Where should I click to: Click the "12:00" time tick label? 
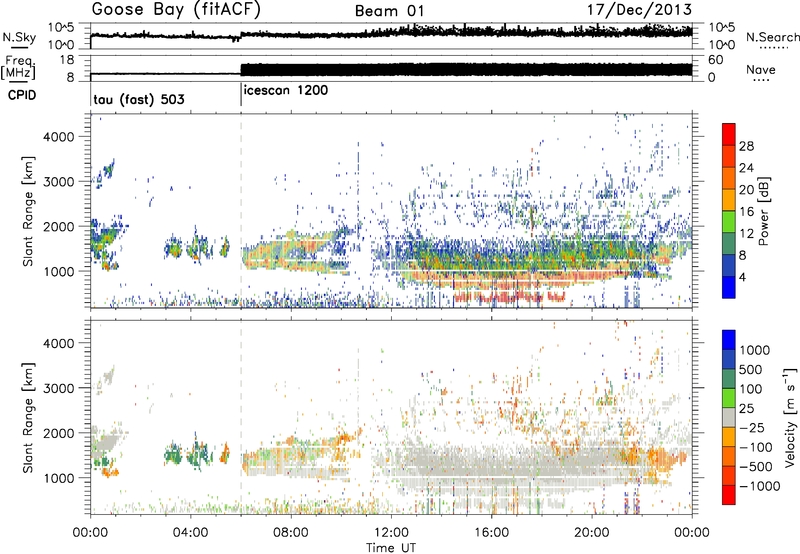pos(391,533)
